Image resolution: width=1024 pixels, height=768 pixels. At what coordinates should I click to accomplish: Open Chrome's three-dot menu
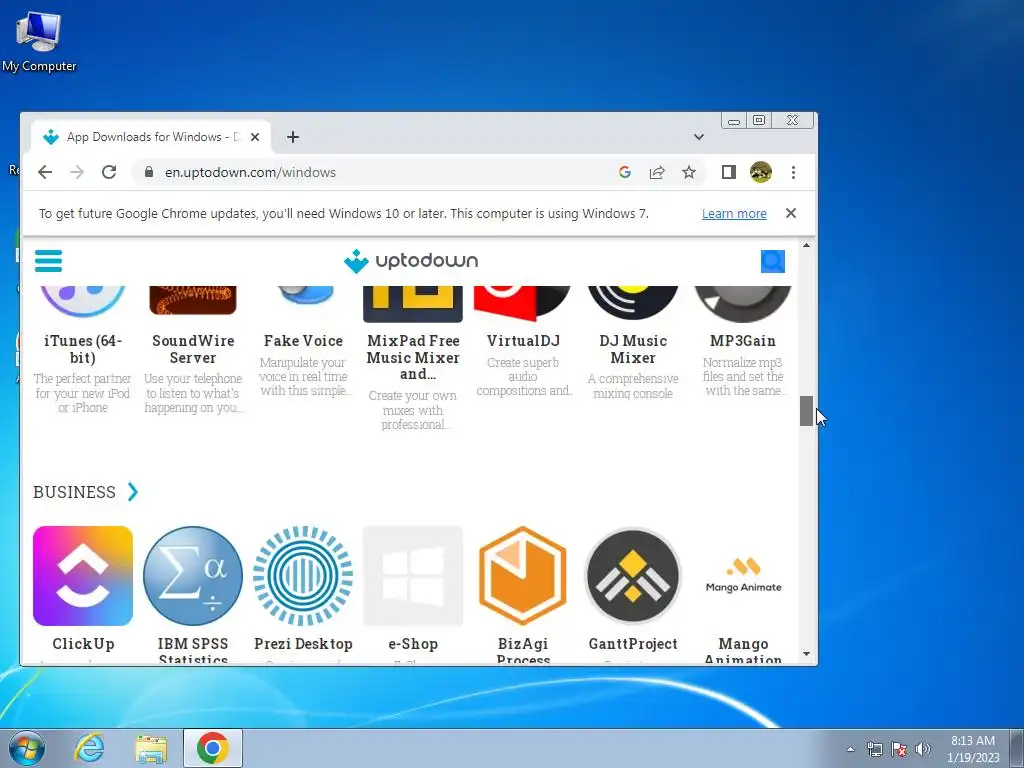click(793, 172)
